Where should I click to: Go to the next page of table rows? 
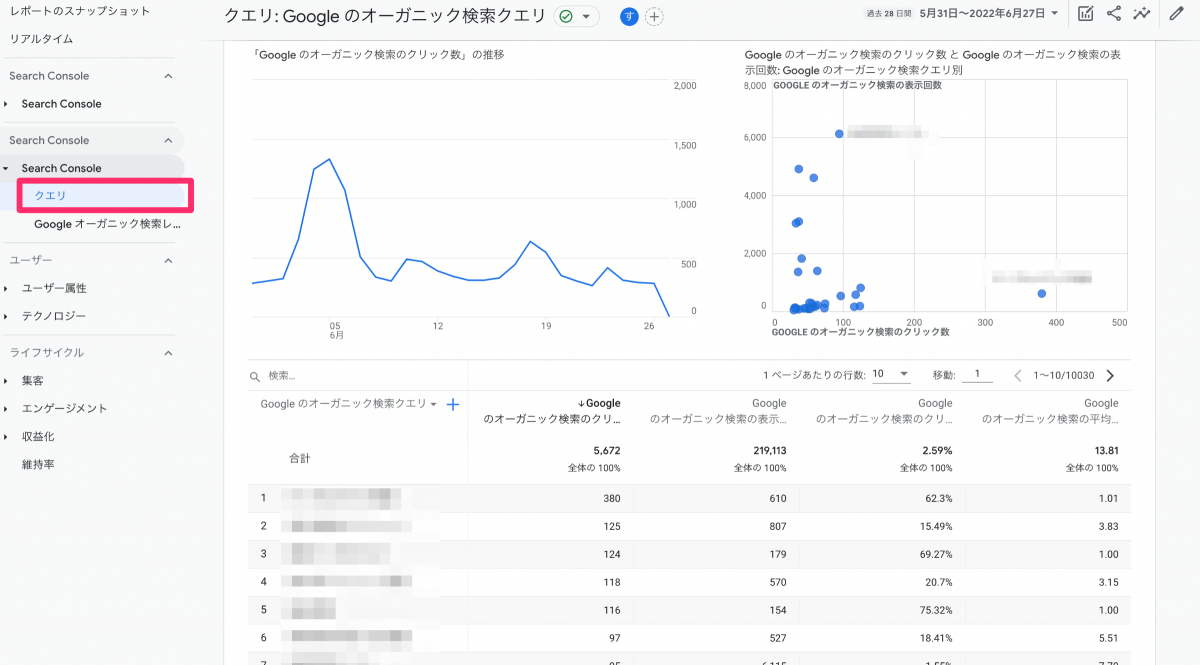point(1109,375)
